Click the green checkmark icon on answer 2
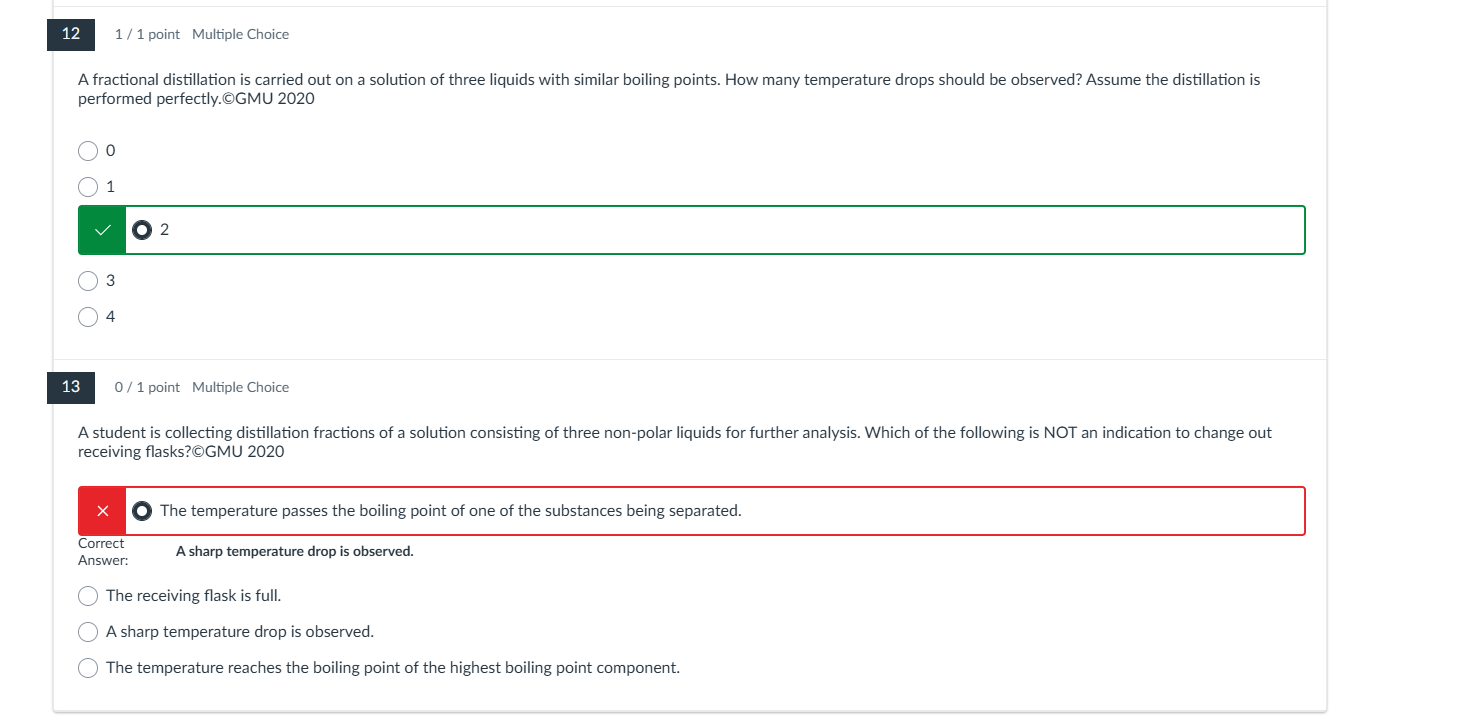The image size is (1479, 725). point(102,230)
